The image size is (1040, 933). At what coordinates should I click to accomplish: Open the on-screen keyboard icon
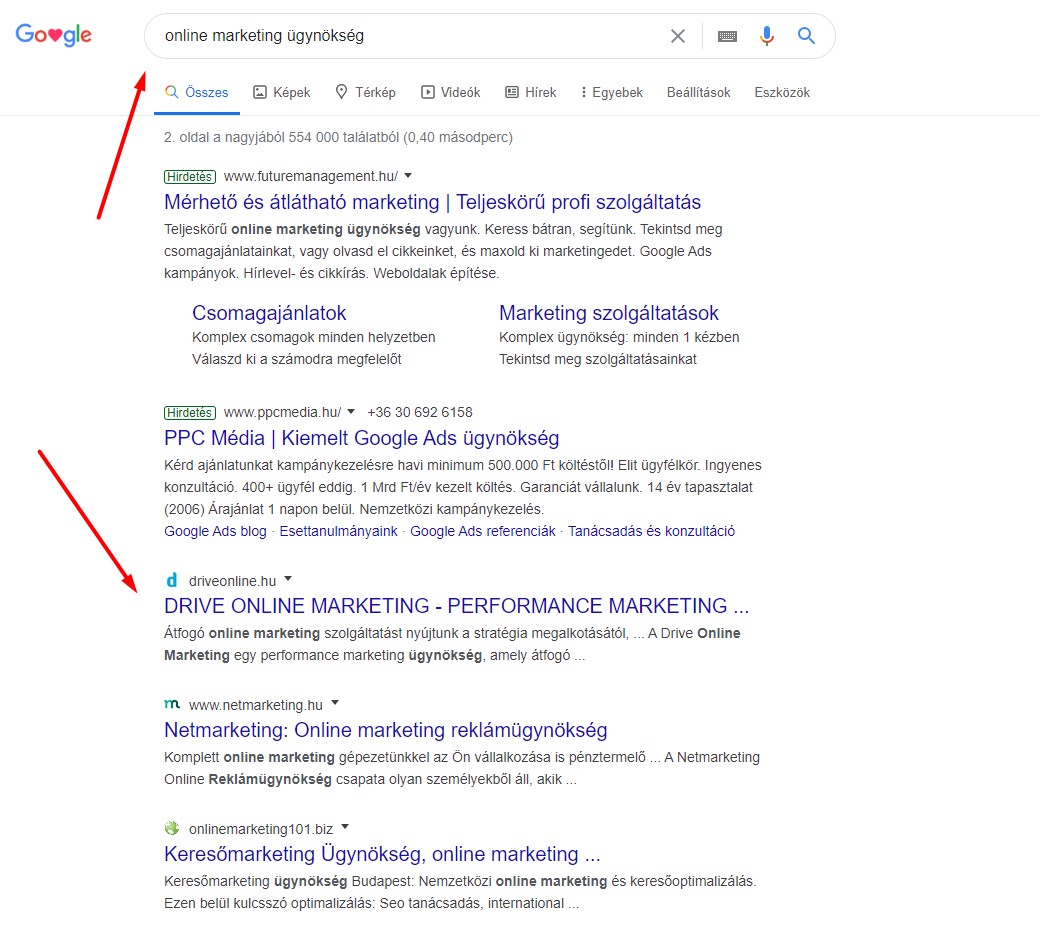[727, 36]
